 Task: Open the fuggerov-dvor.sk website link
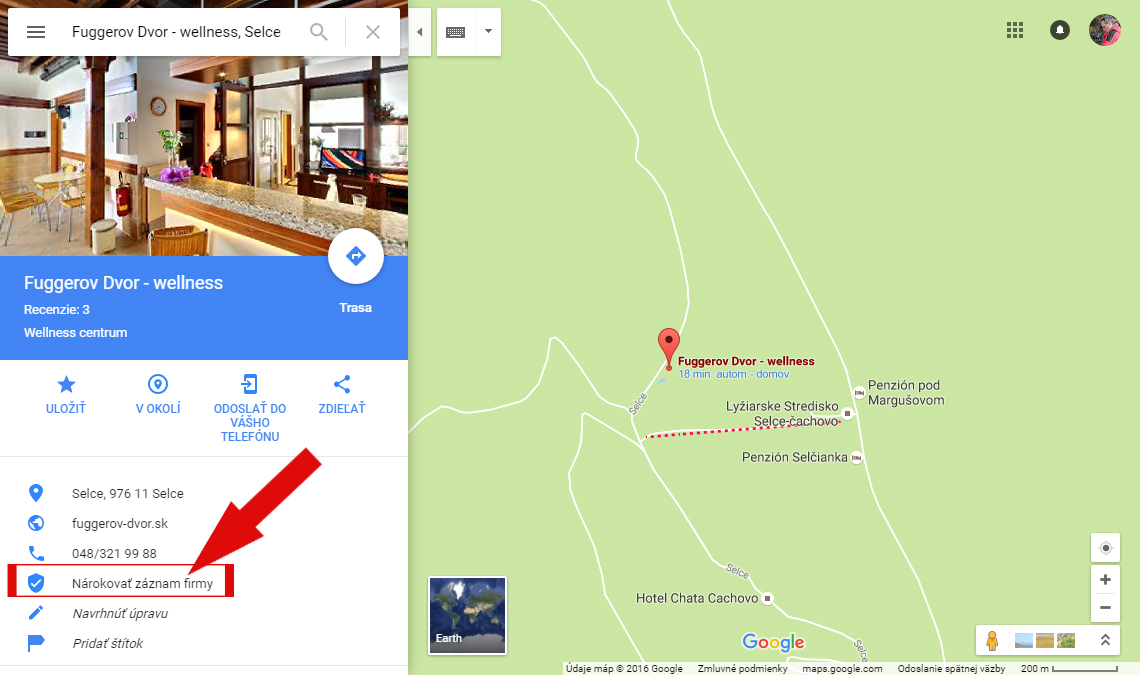[x=120, y=523]
